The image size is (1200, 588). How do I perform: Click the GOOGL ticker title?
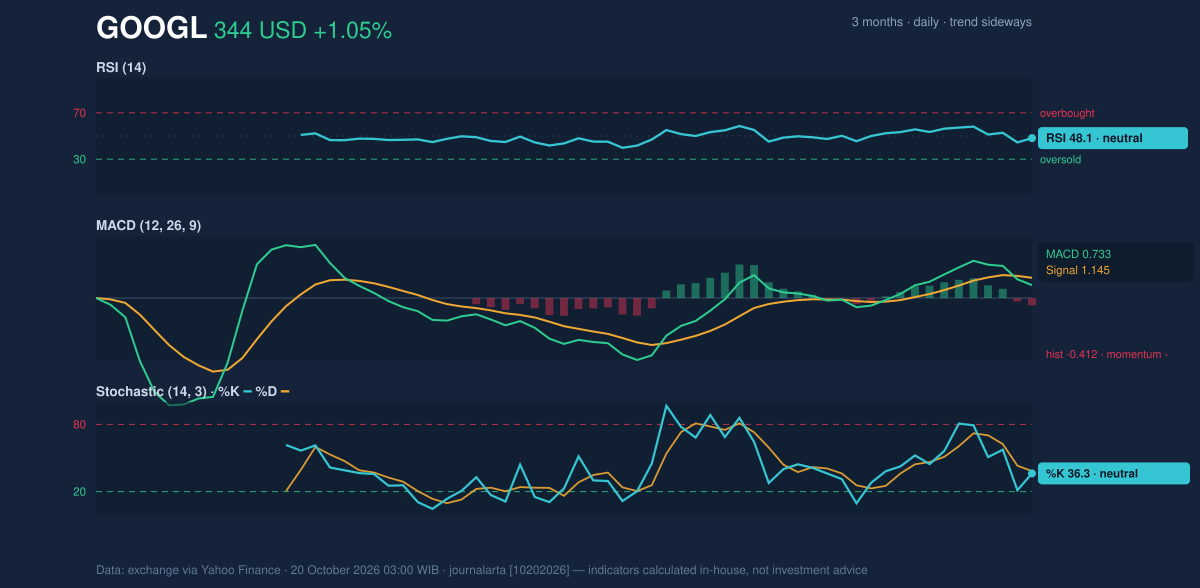click(151, 29)
